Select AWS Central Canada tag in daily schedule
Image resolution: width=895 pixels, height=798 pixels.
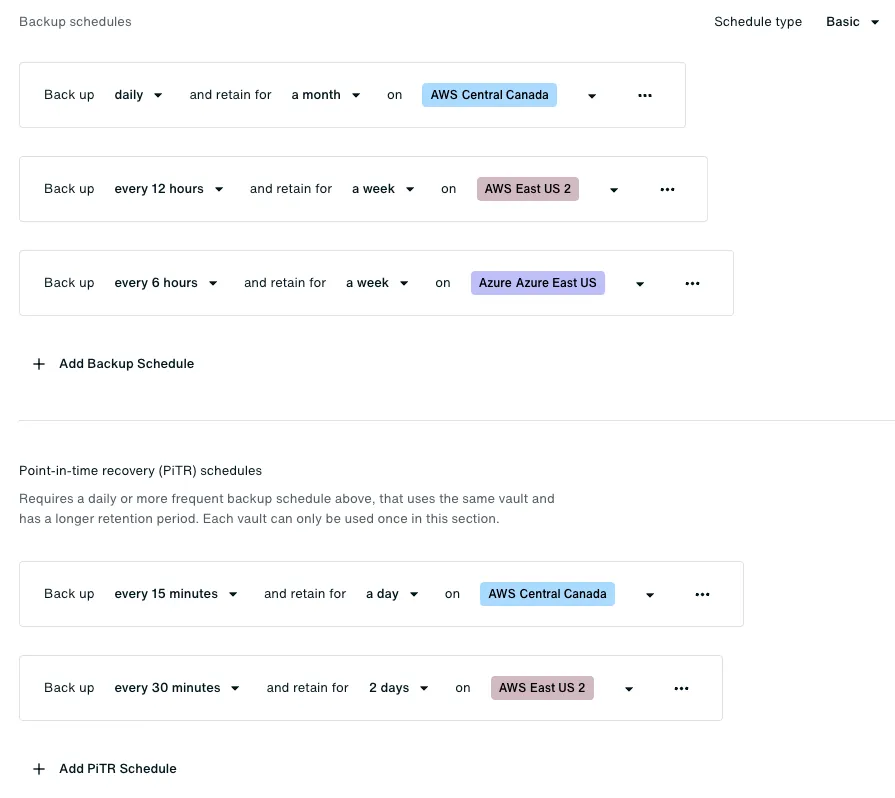[x=489, y=95]
